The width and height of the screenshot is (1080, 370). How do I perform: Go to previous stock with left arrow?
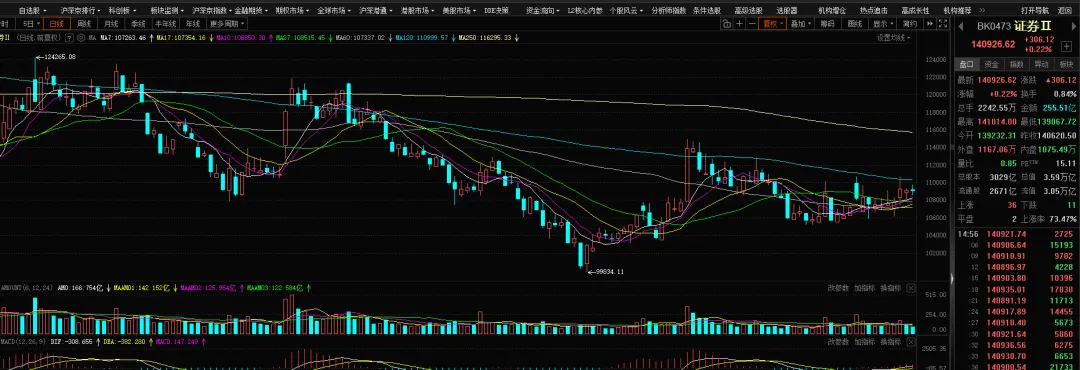(961, 27)
